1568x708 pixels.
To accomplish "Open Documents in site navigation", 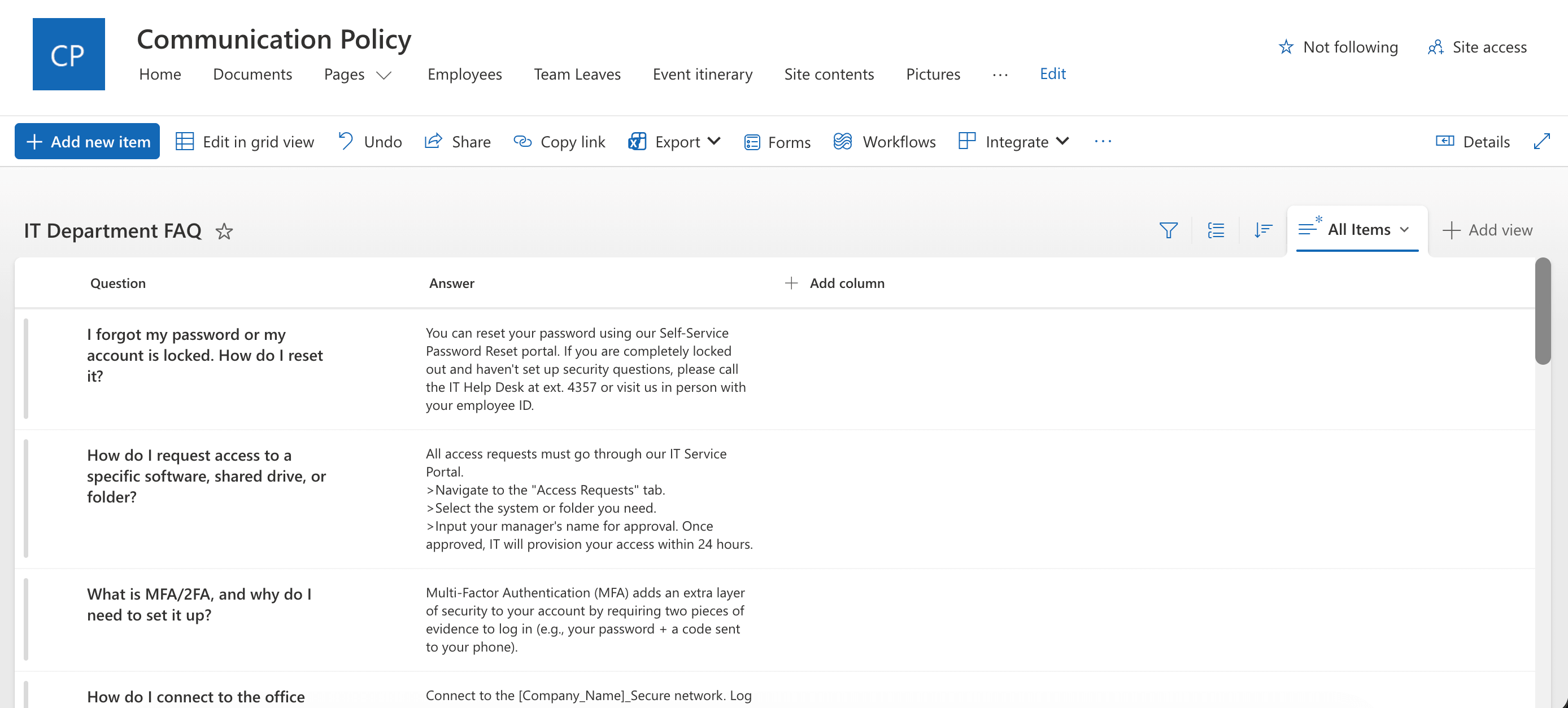I will tap(252, 74).
